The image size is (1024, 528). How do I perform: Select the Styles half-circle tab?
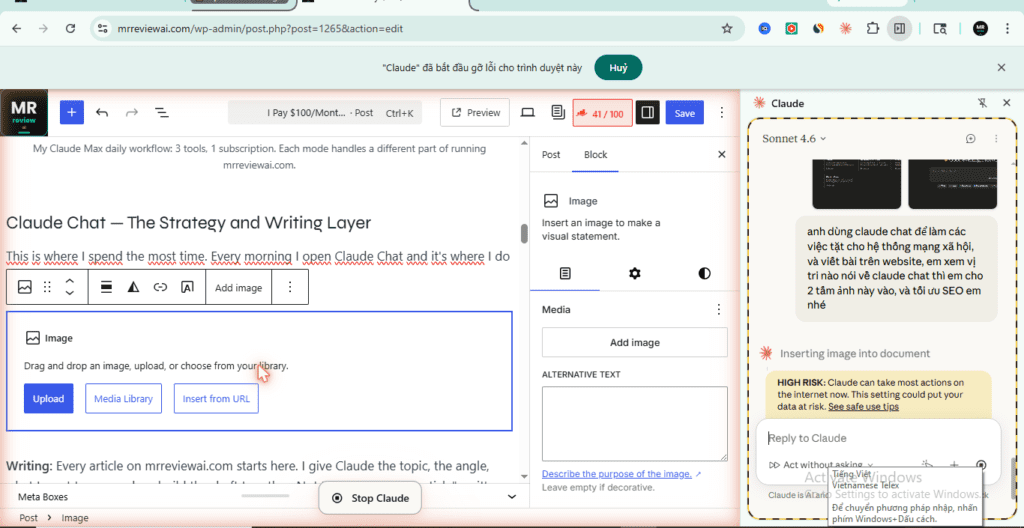point(704,274)
